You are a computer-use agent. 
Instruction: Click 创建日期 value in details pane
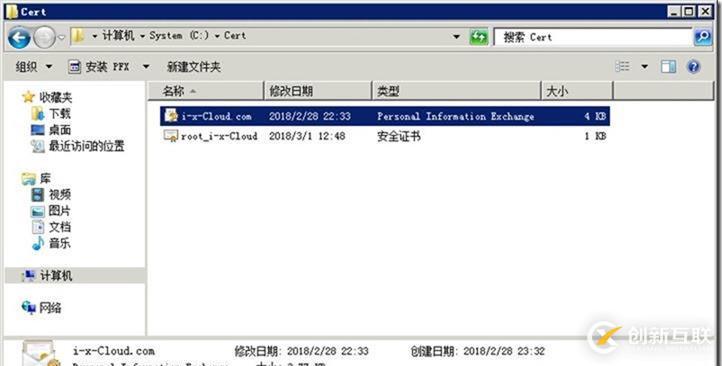504,351
